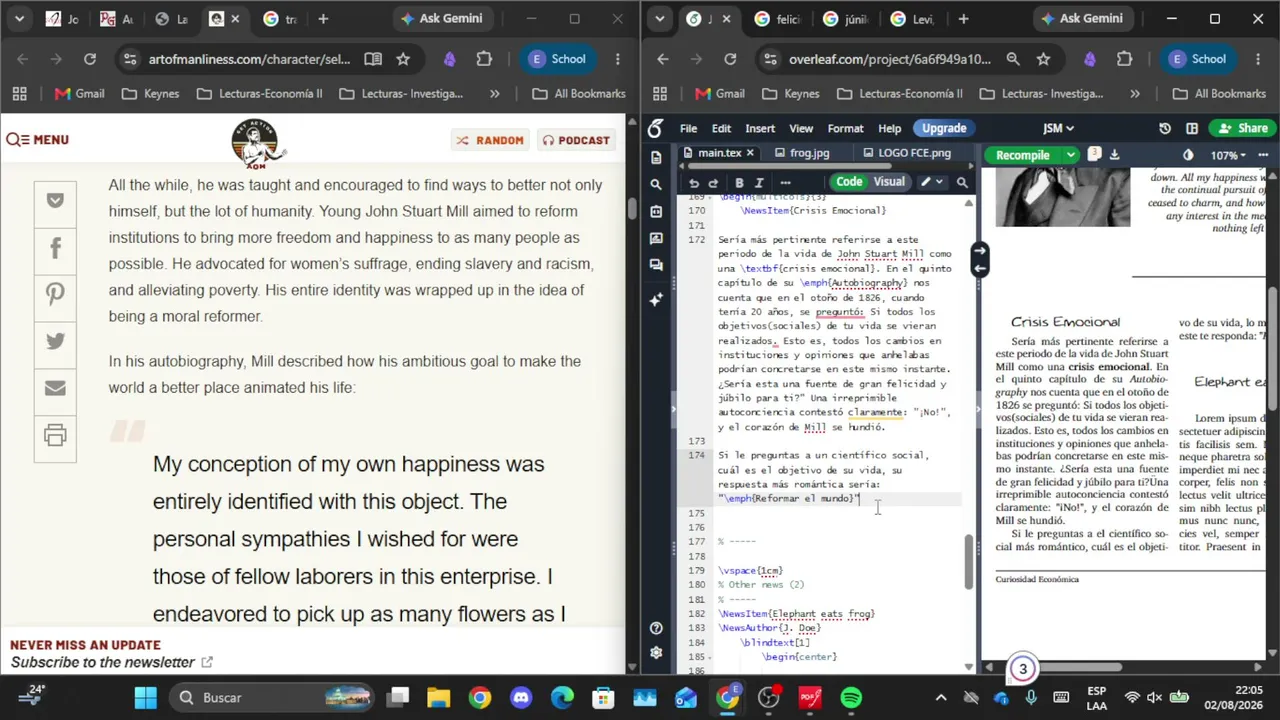Click the Overleaf Upgrade button
The image size is (1280, 720).
(x=944, y=128)
